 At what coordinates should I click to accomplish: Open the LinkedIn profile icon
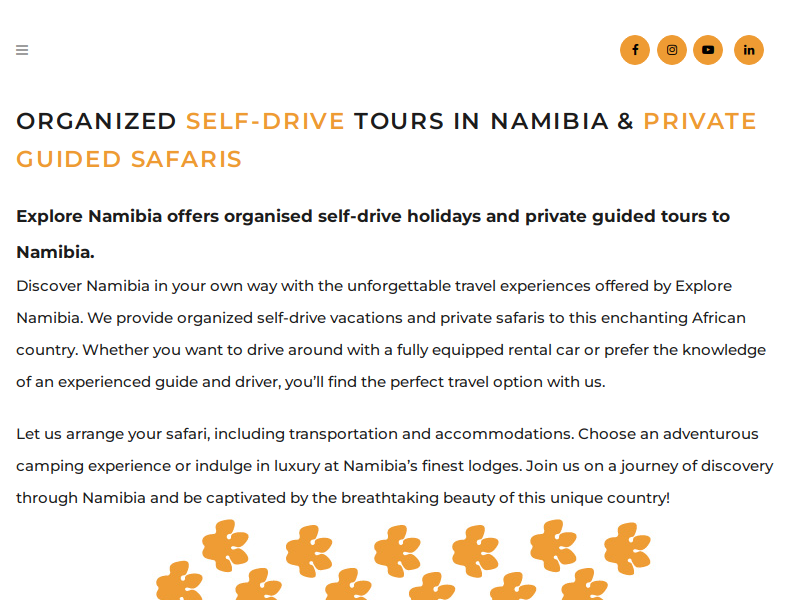(749, 50)
